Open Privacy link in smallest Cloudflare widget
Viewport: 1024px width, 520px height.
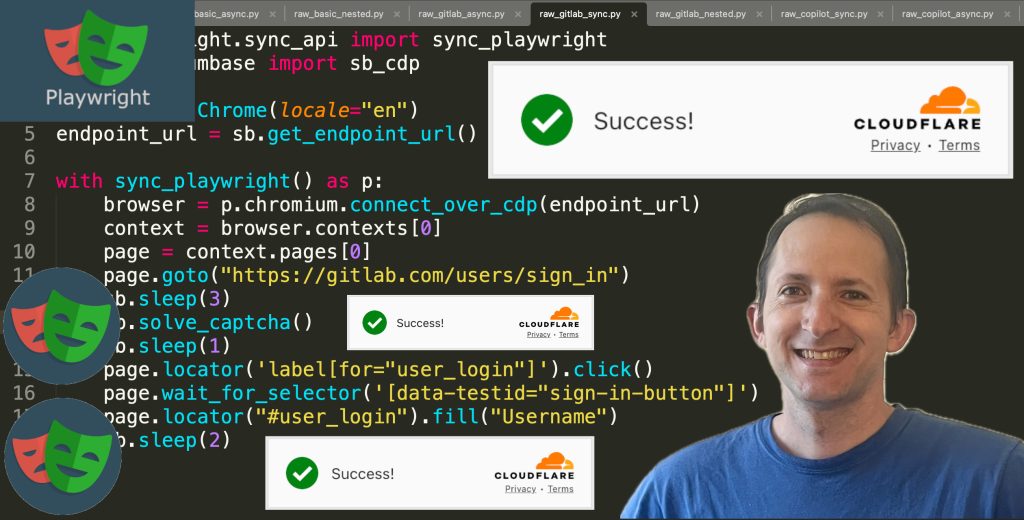click(538, 334)
